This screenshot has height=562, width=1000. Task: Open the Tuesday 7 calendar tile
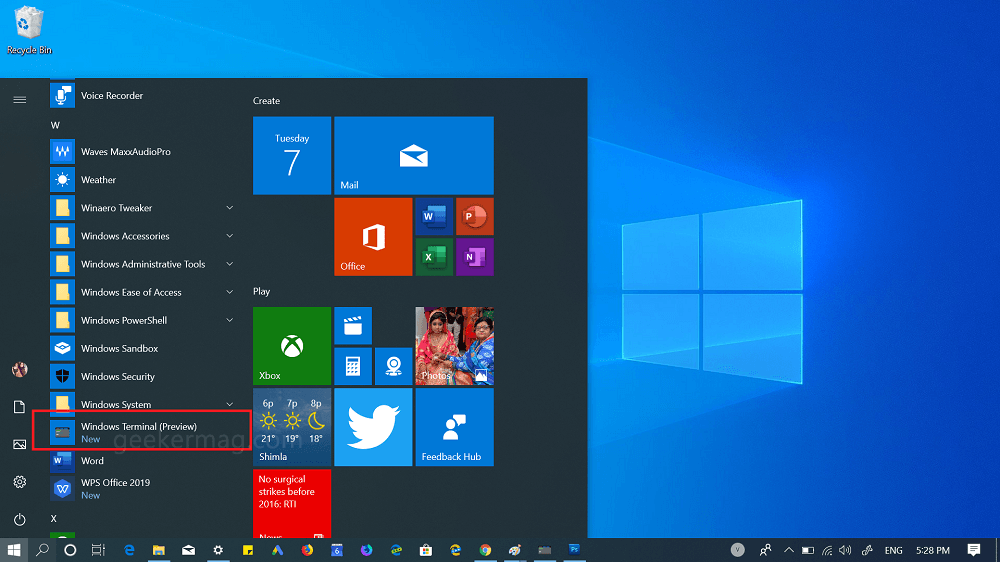click(x=292, y=156)
